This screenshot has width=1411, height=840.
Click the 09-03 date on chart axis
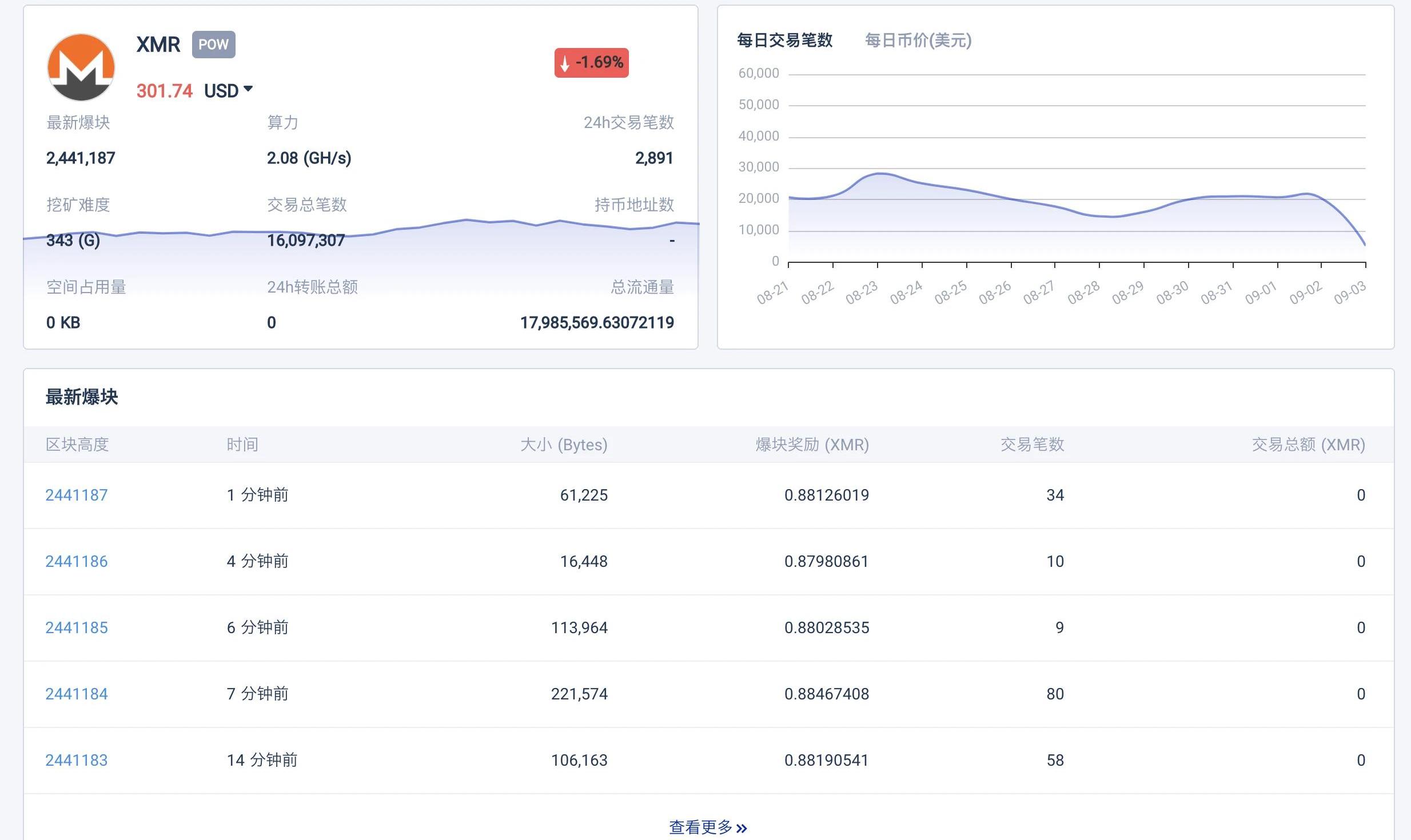(1349, 293)
